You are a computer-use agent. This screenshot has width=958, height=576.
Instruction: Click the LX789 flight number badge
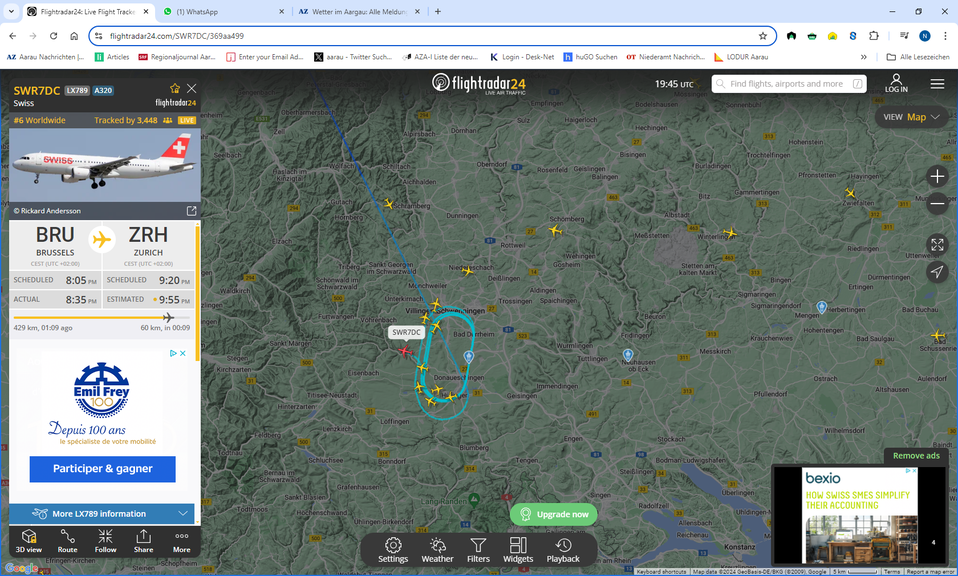tap(77, 90)
